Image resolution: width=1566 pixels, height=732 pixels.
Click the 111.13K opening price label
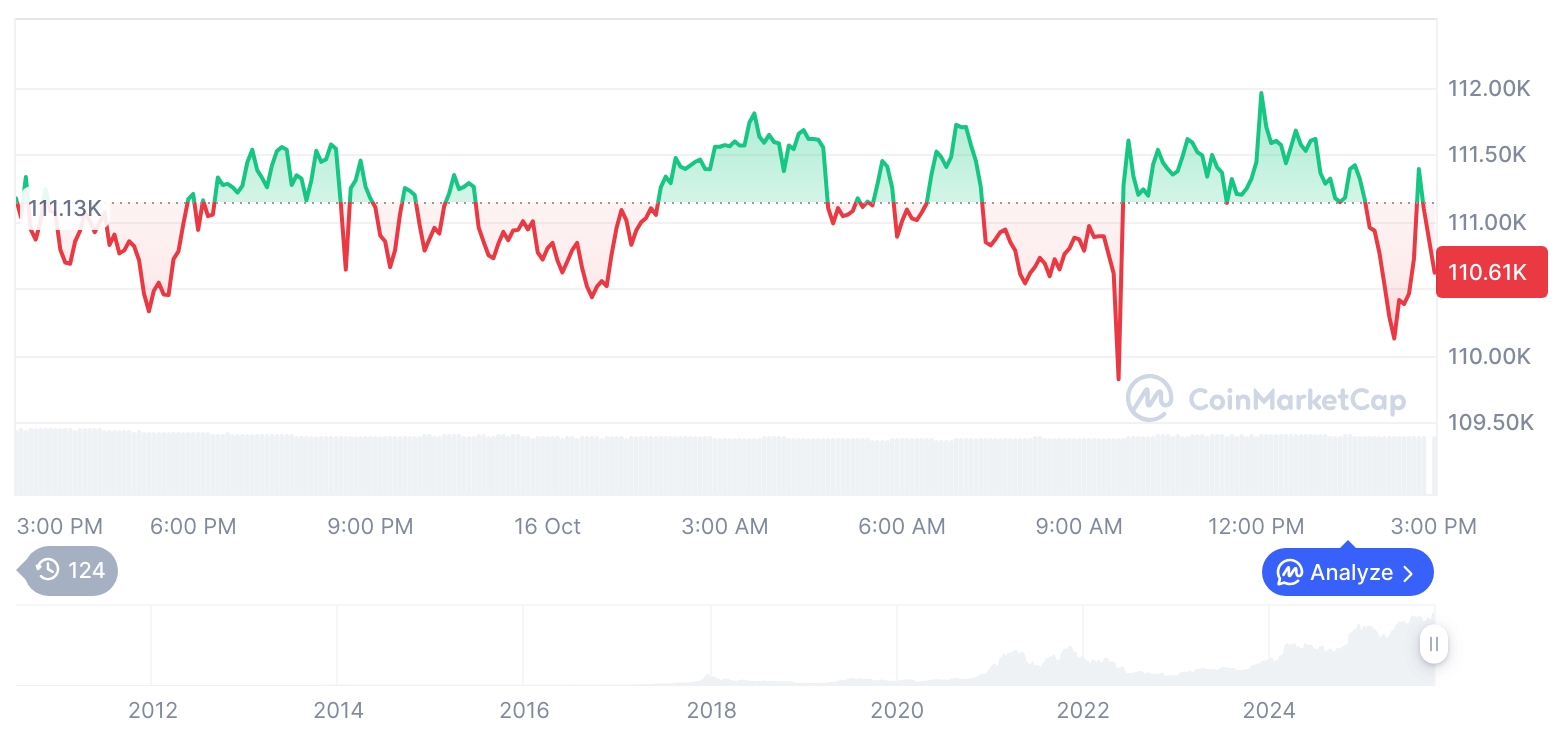[x=64, y=208]
